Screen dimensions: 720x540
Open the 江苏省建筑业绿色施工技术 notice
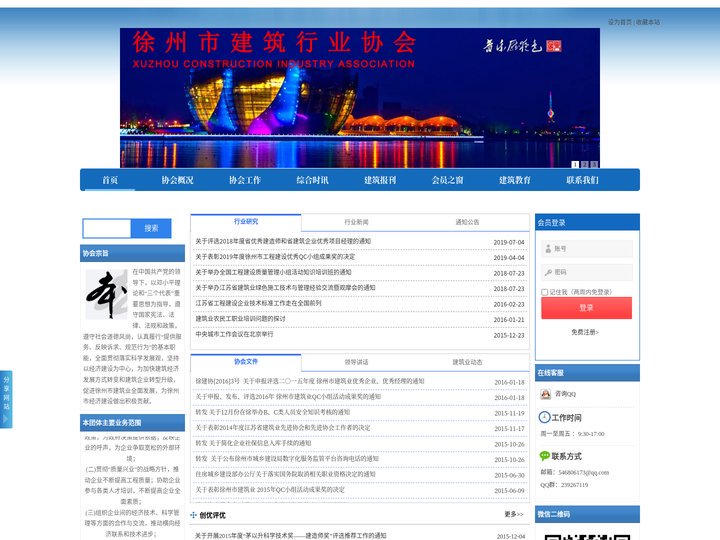pyautogui.click(x=285, y=288)
